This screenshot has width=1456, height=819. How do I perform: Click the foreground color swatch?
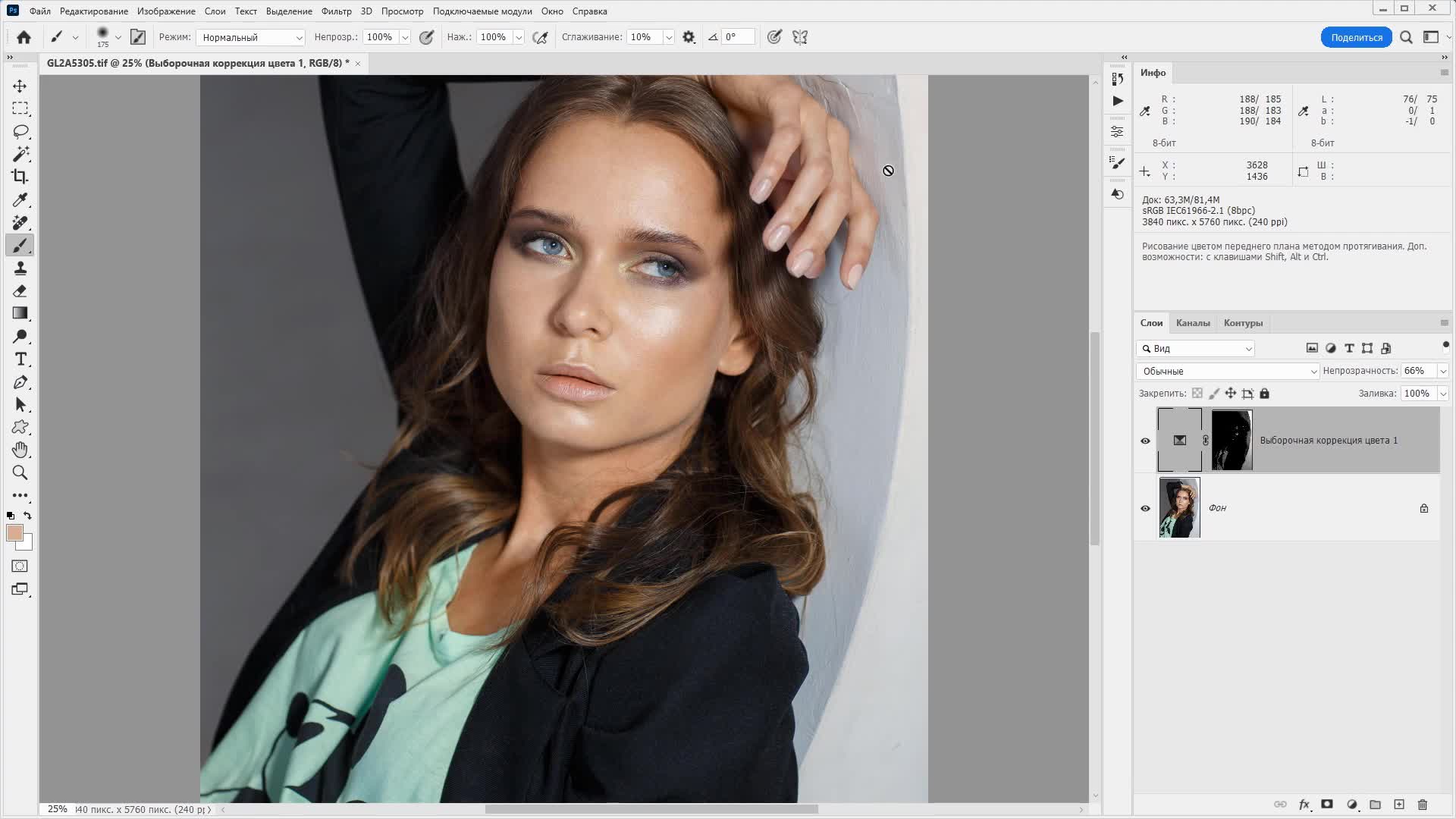(x=14, y=532)
